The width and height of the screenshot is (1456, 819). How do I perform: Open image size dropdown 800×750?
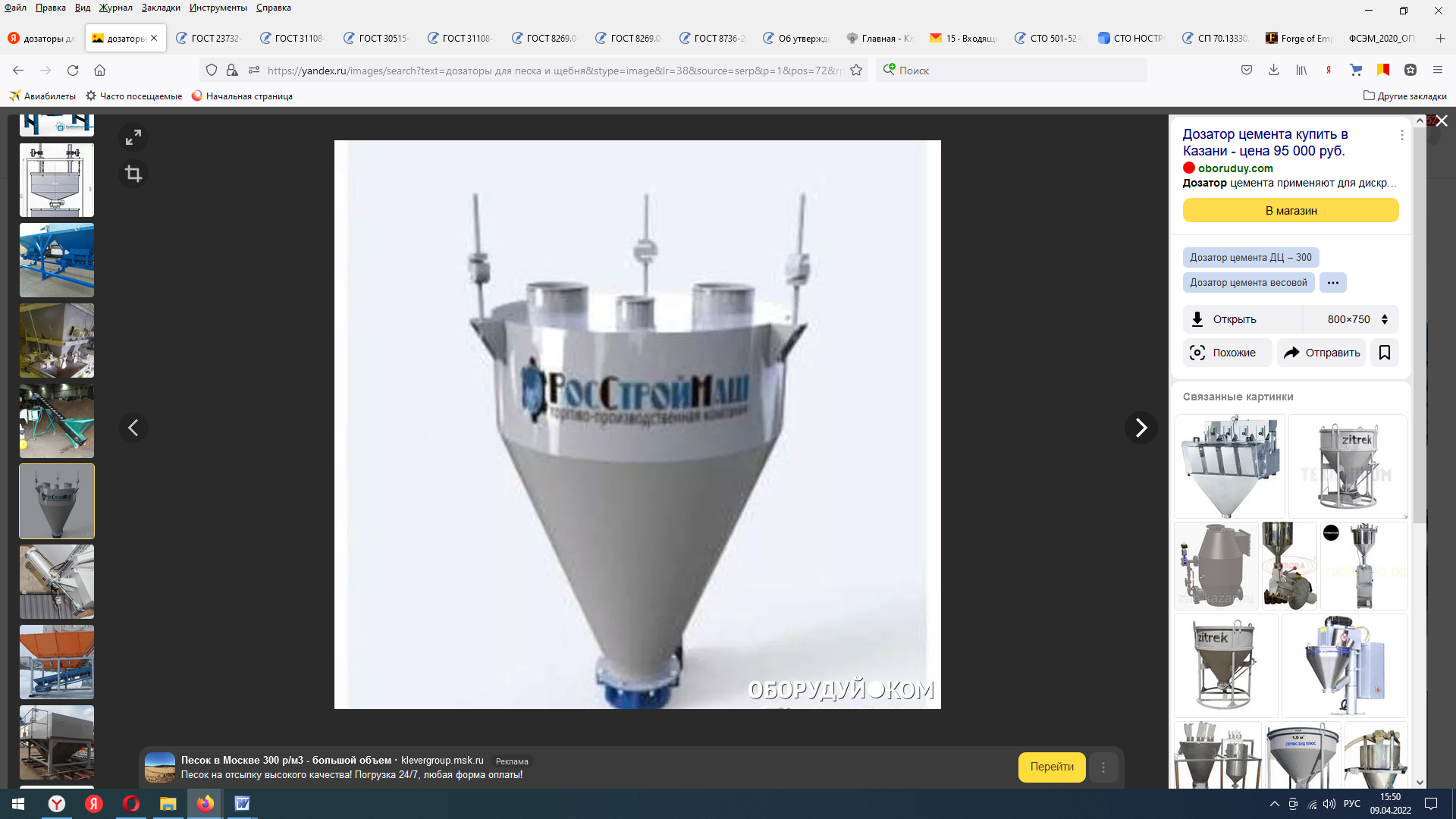pos(1357,319)
